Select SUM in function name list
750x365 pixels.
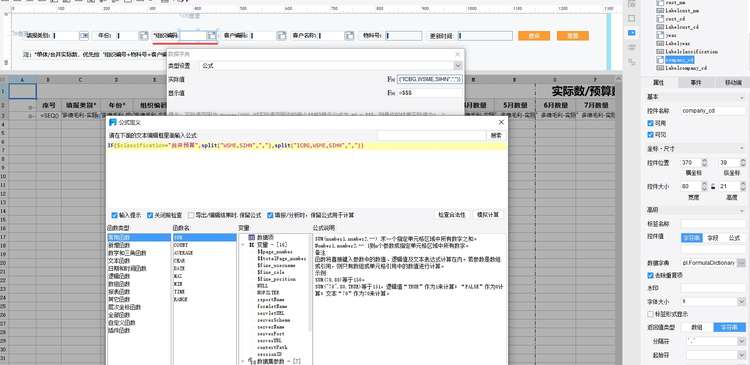pos(204,237)
